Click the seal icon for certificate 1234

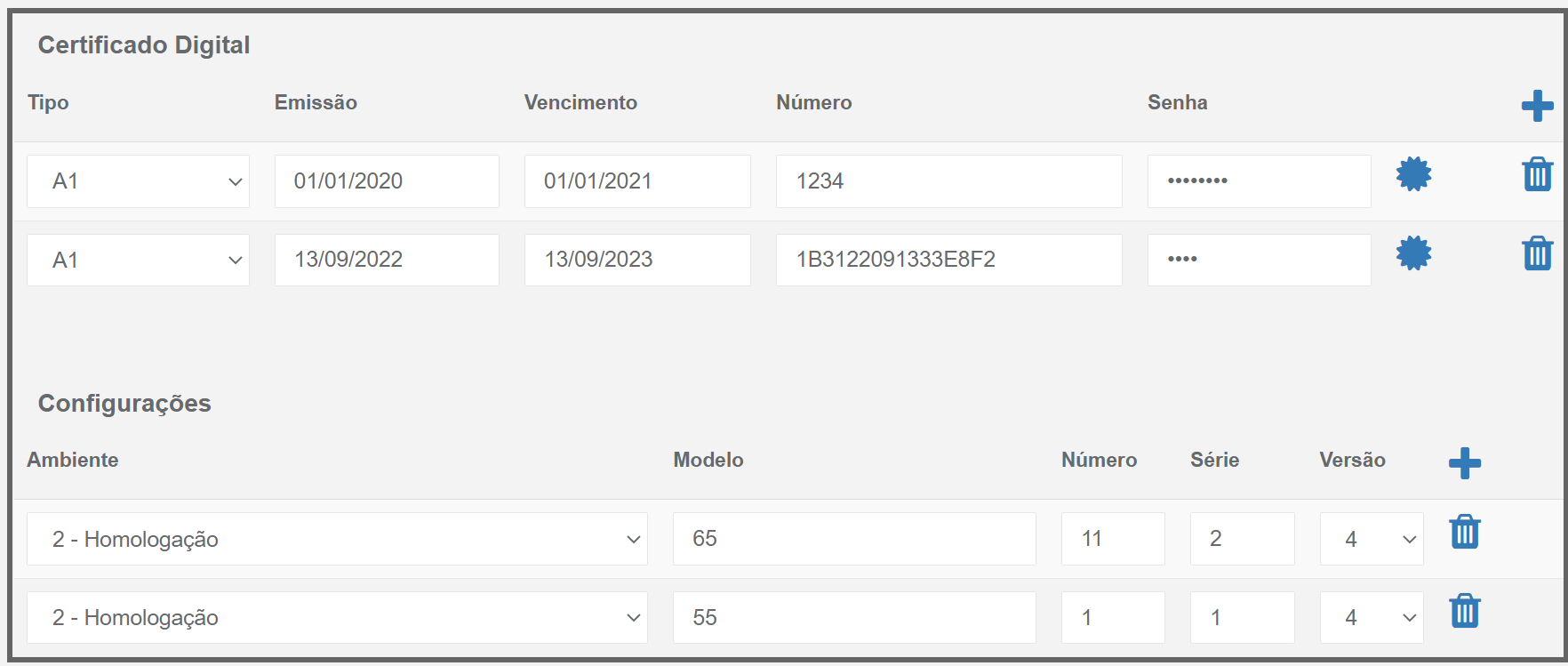click(1413, 174)
